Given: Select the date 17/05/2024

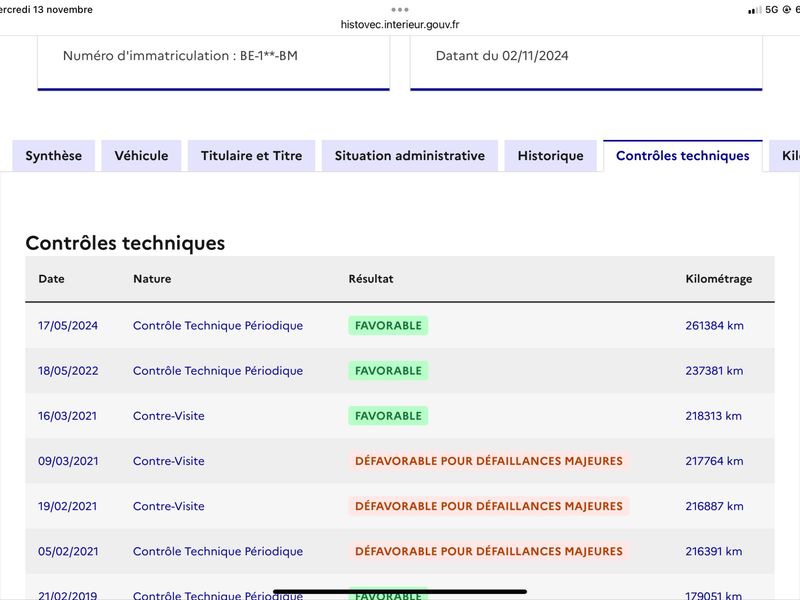Looking at the screenshot, I should [x=68, y=326].
